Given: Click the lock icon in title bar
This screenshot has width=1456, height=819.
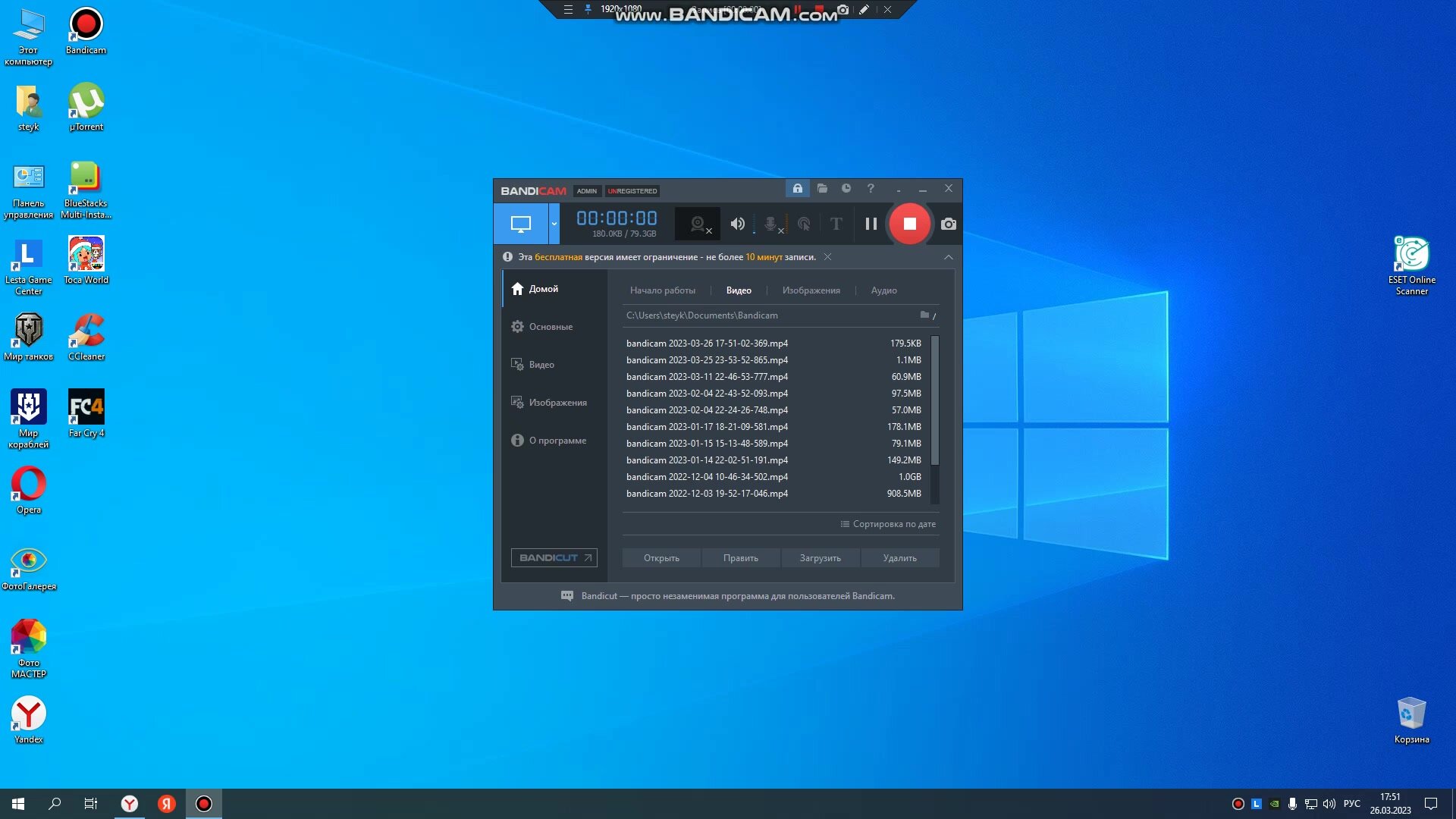Looking at the screenshot, I should click(797, 188).
